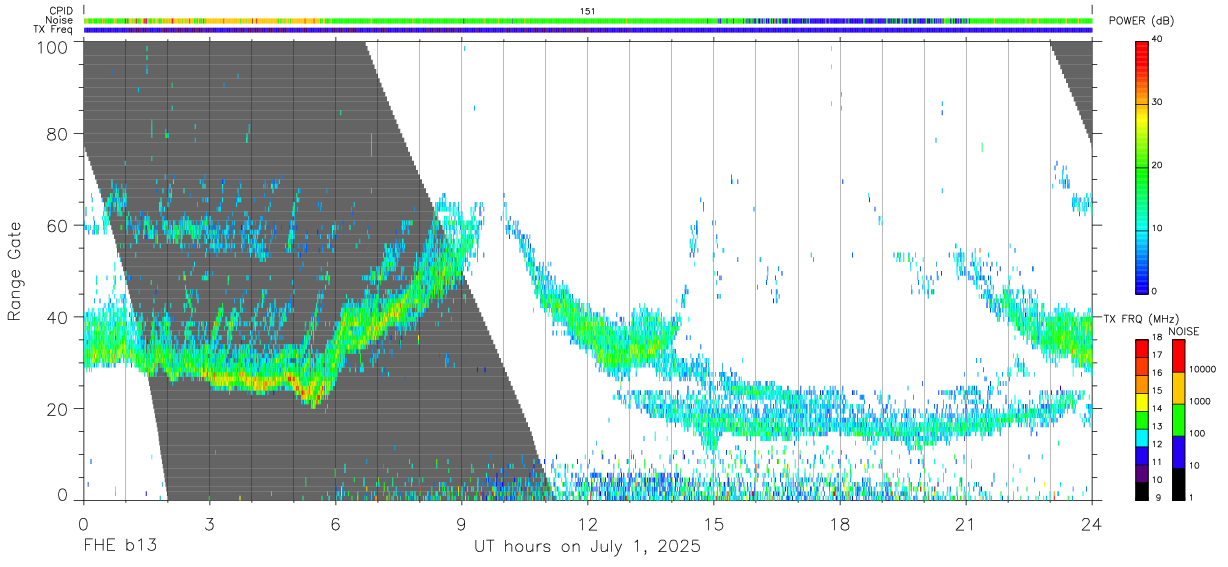1228x567 pixels.
Task: Click the CPID value 151
Action: point(588,11)
